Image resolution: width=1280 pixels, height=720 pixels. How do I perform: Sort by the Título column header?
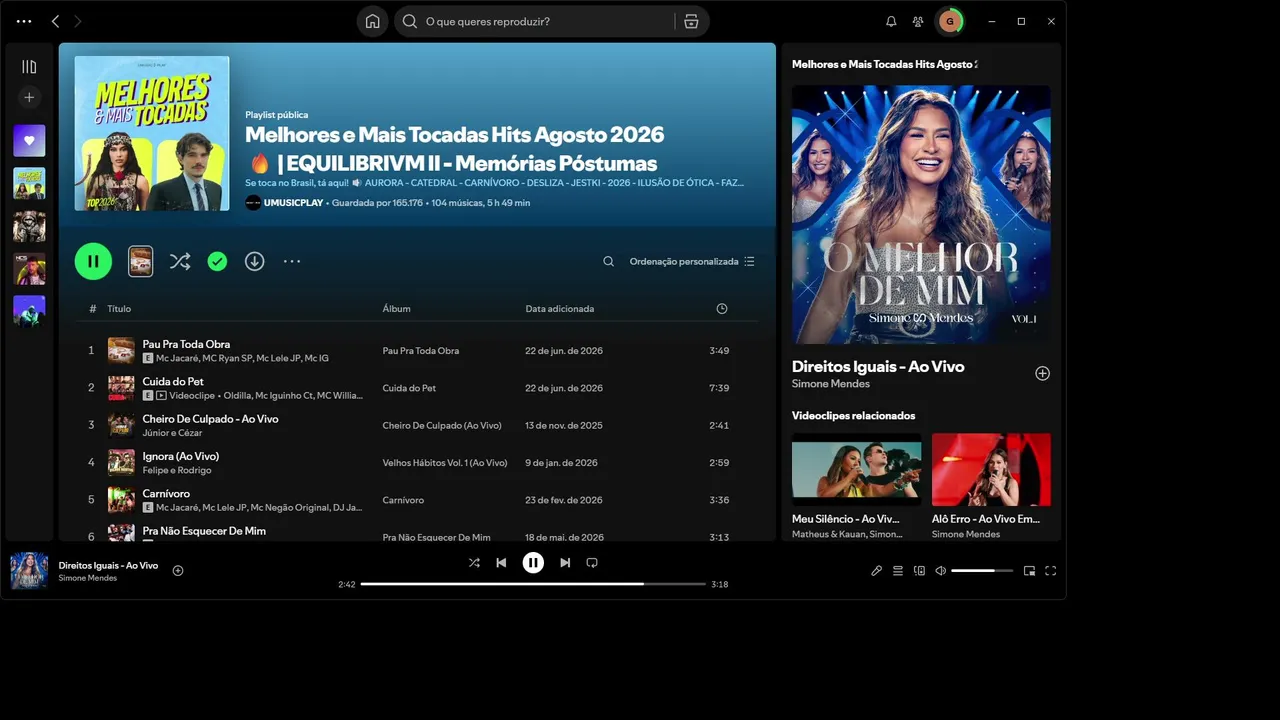coord(119,309)
